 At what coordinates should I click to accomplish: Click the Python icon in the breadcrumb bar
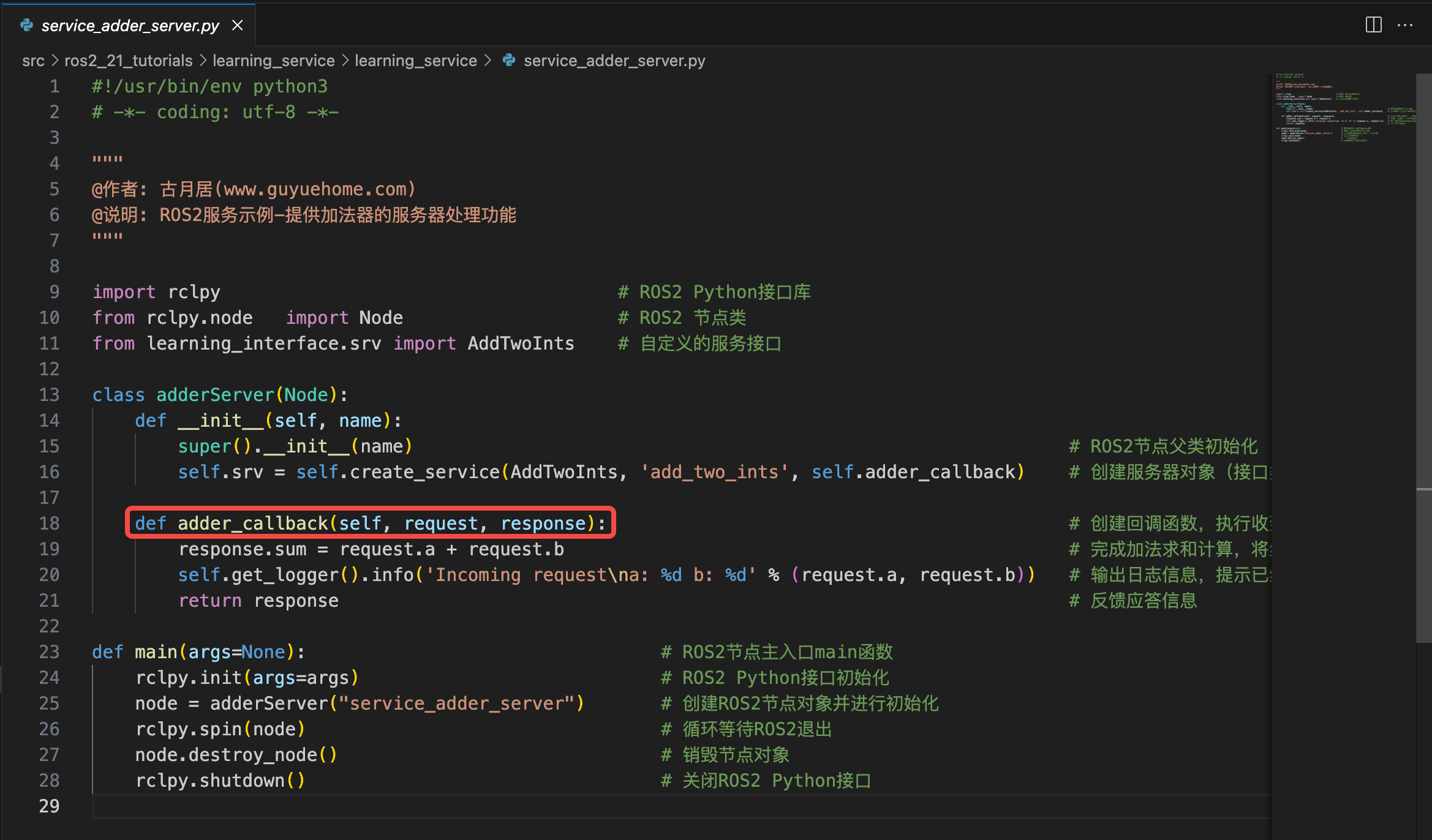509,60
